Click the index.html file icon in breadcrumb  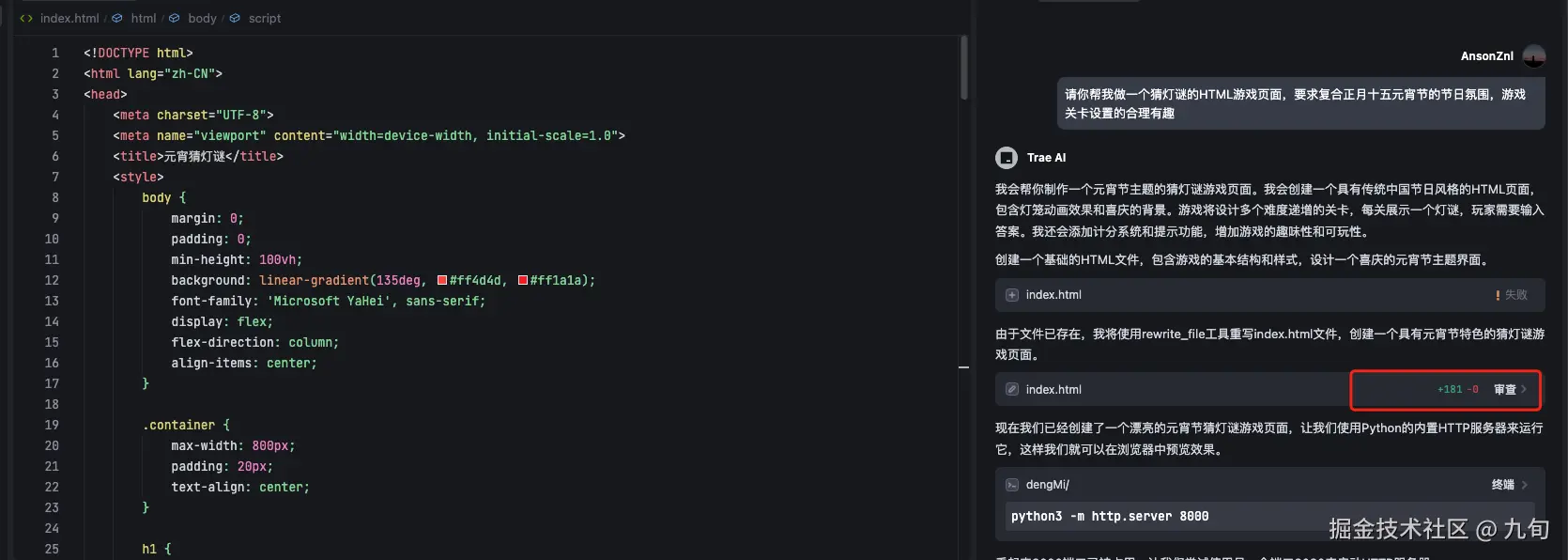coord(26,18)
